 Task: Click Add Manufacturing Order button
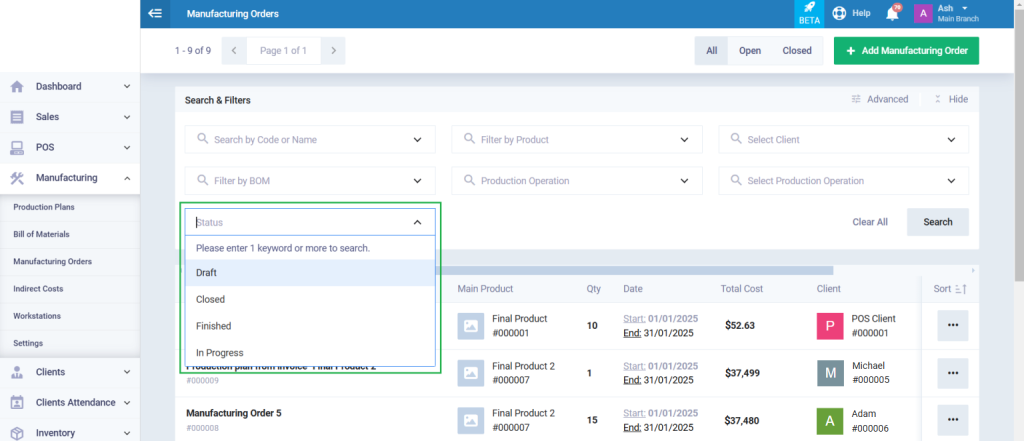point(906,50)
